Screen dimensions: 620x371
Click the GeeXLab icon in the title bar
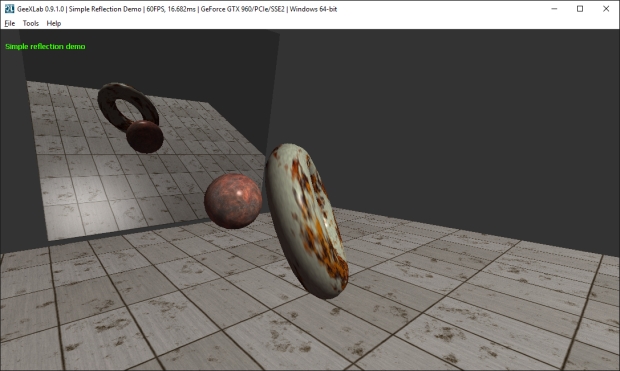tap(9, 9)
